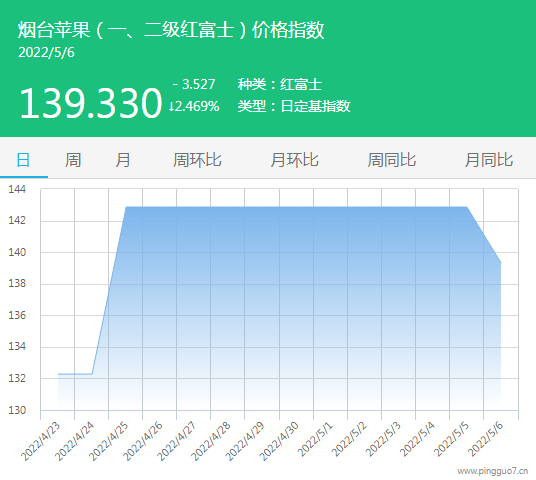Click the 2022/5/6 date under the title

46,53
